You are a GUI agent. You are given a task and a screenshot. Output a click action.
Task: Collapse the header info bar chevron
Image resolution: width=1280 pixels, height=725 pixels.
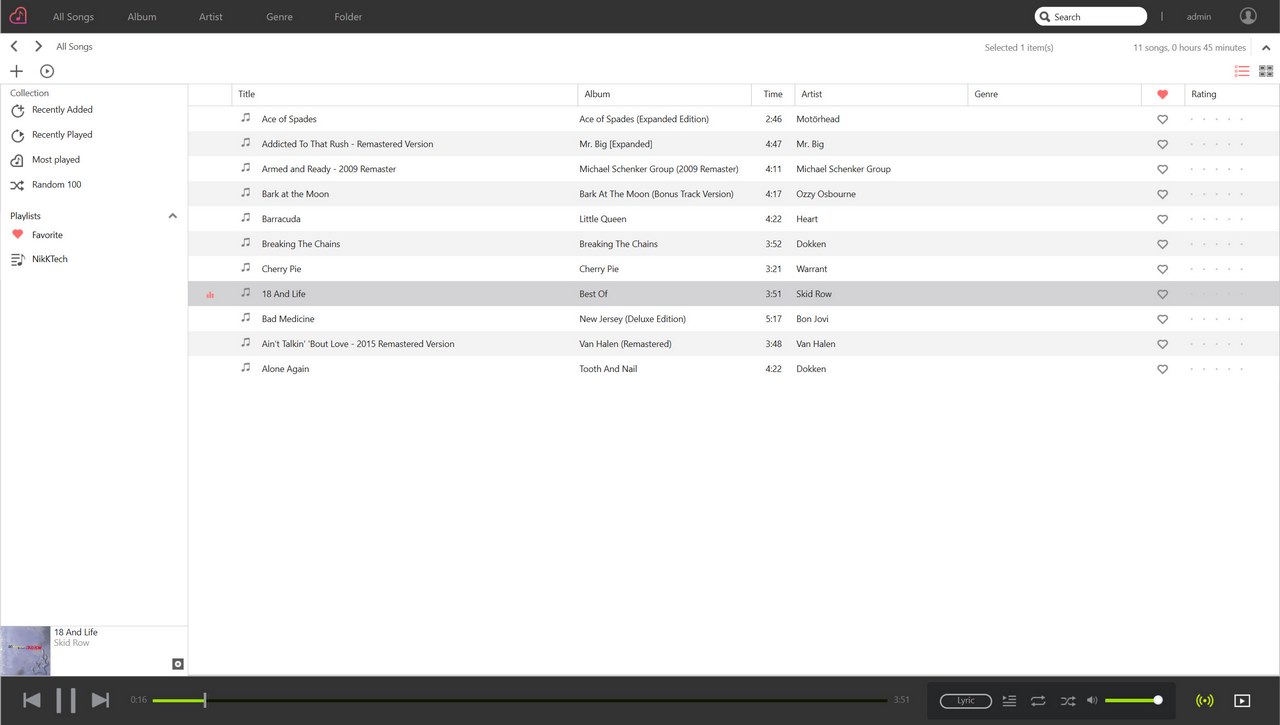click(1266, 47)
